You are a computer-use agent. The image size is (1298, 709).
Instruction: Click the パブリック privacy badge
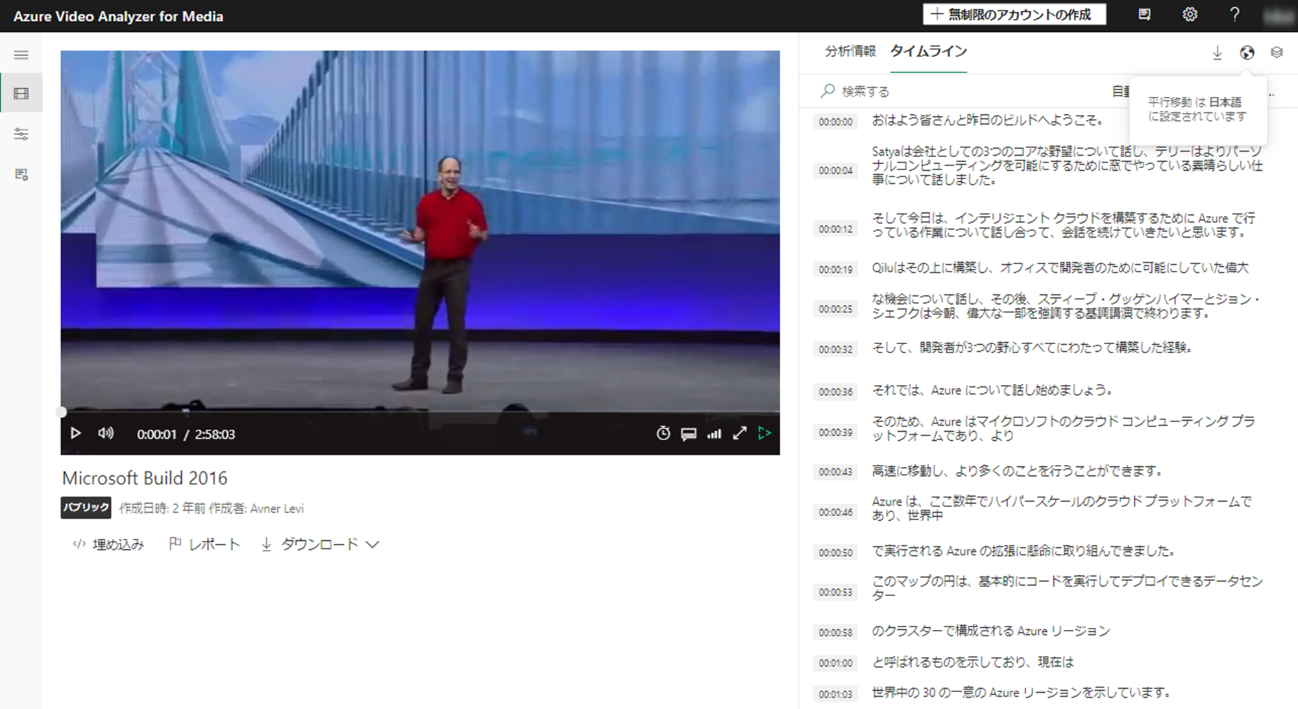click(x=86, y=508)
